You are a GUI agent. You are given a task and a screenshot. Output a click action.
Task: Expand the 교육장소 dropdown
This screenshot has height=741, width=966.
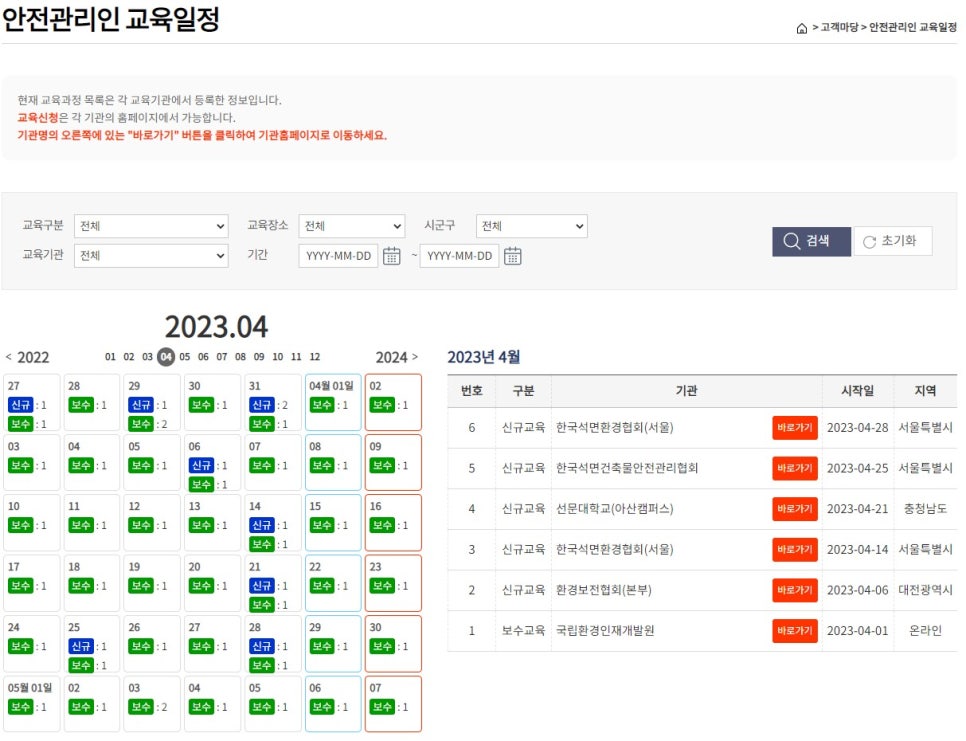pyautogui.click(x=352, y=226)
